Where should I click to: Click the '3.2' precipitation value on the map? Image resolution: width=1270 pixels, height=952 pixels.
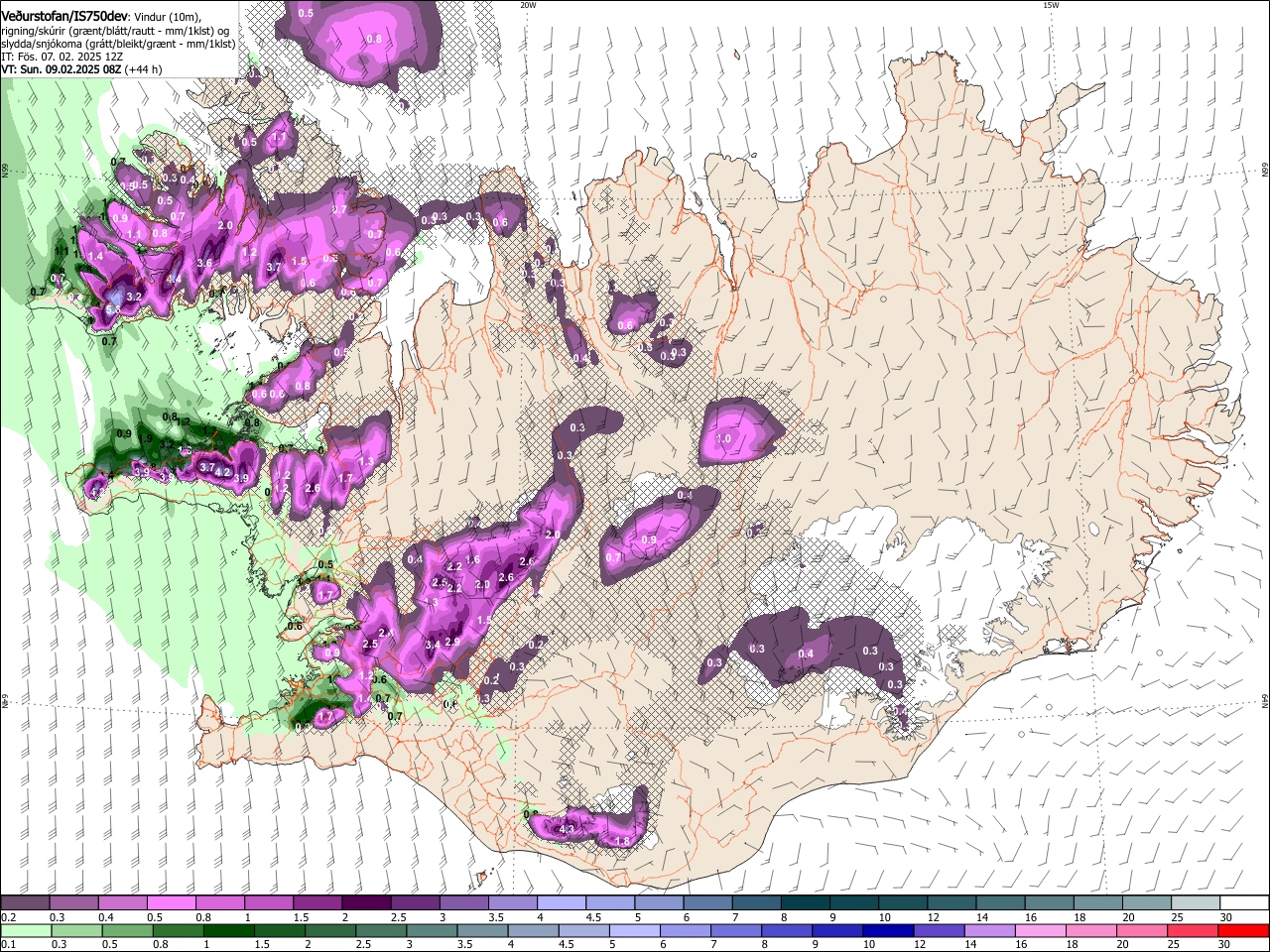click(135, 297)
